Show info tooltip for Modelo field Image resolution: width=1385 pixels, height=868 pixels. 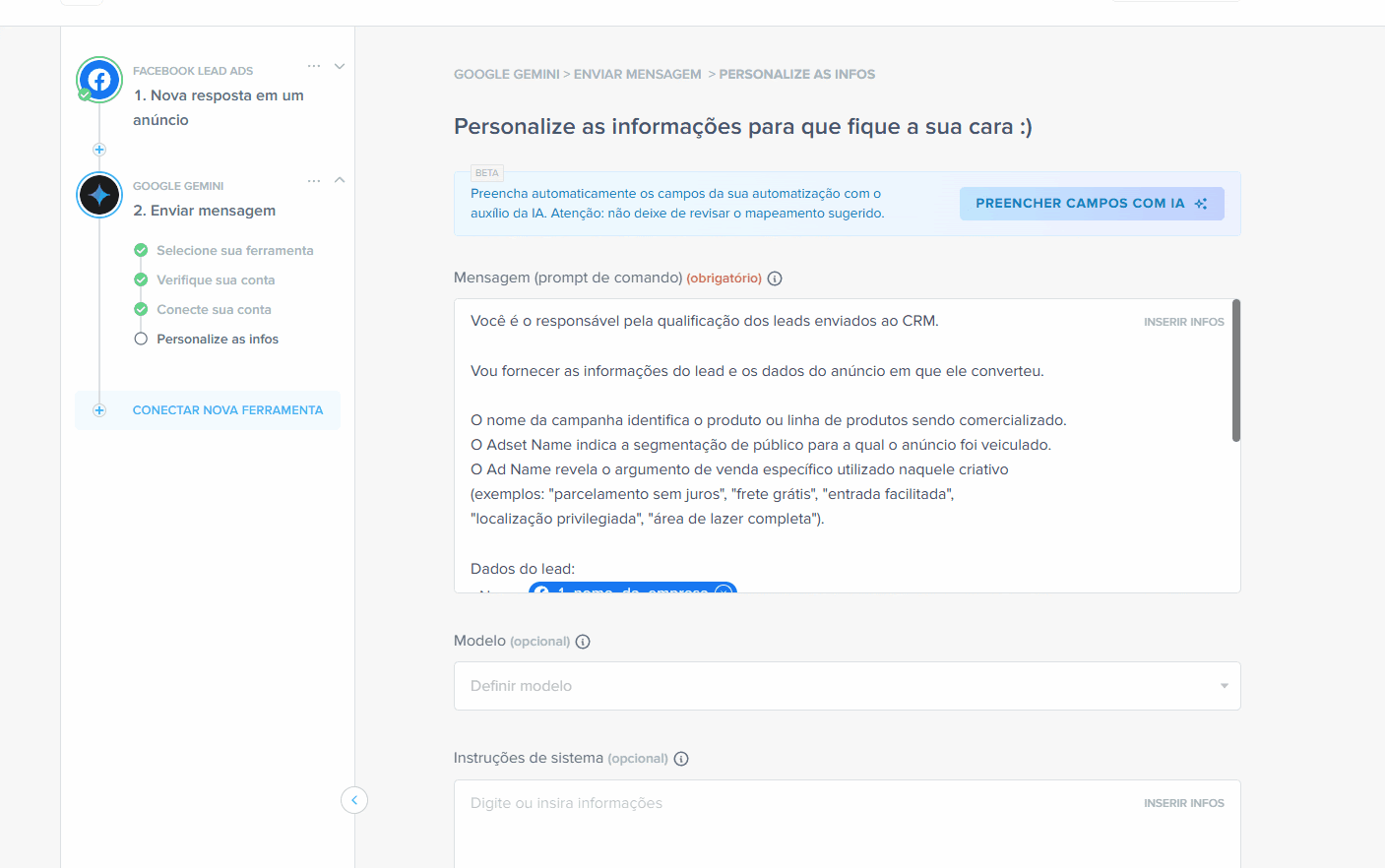click(583, 642)
